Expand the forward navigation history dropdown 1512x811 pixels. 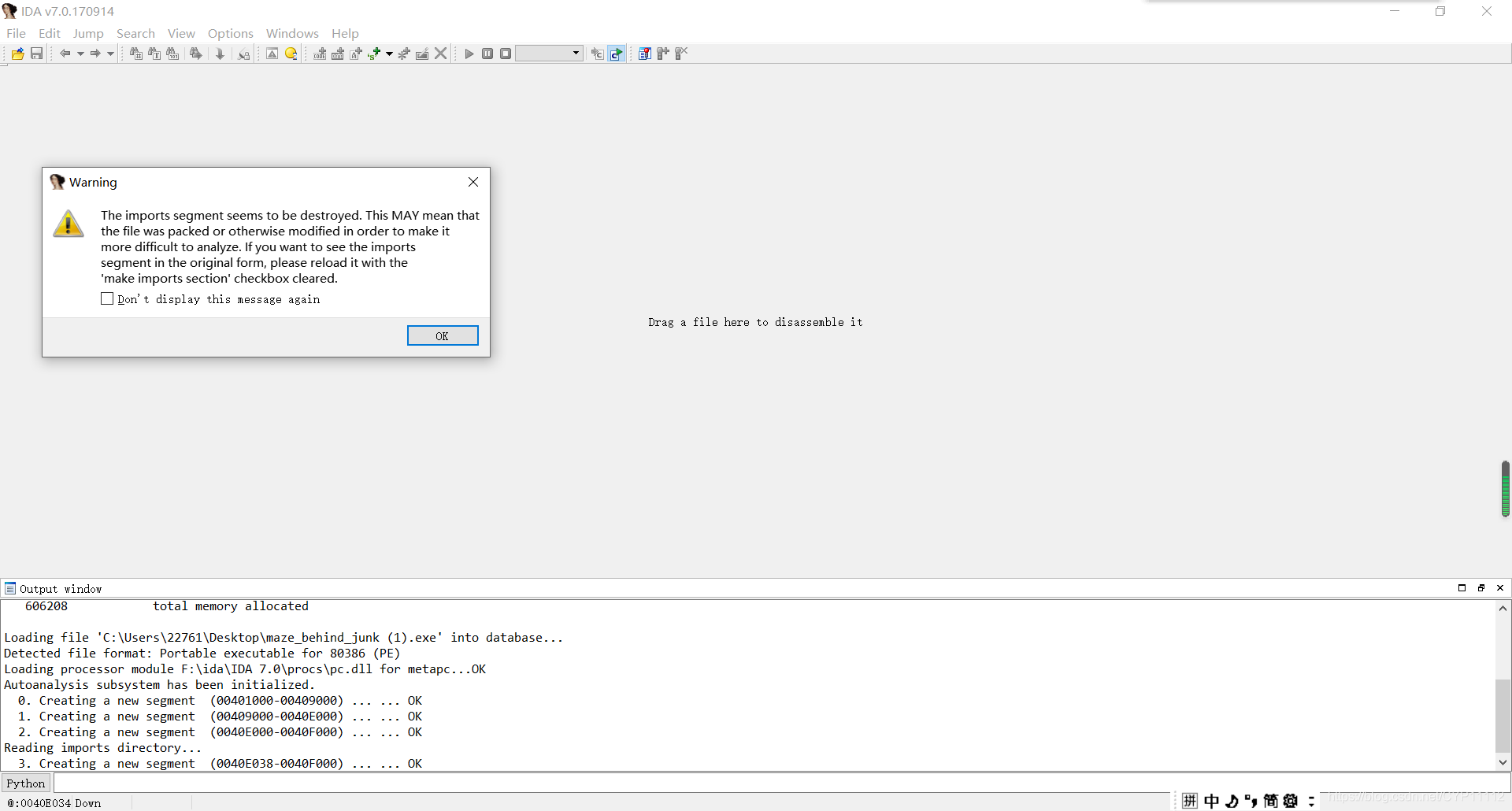tap(110, 54)
